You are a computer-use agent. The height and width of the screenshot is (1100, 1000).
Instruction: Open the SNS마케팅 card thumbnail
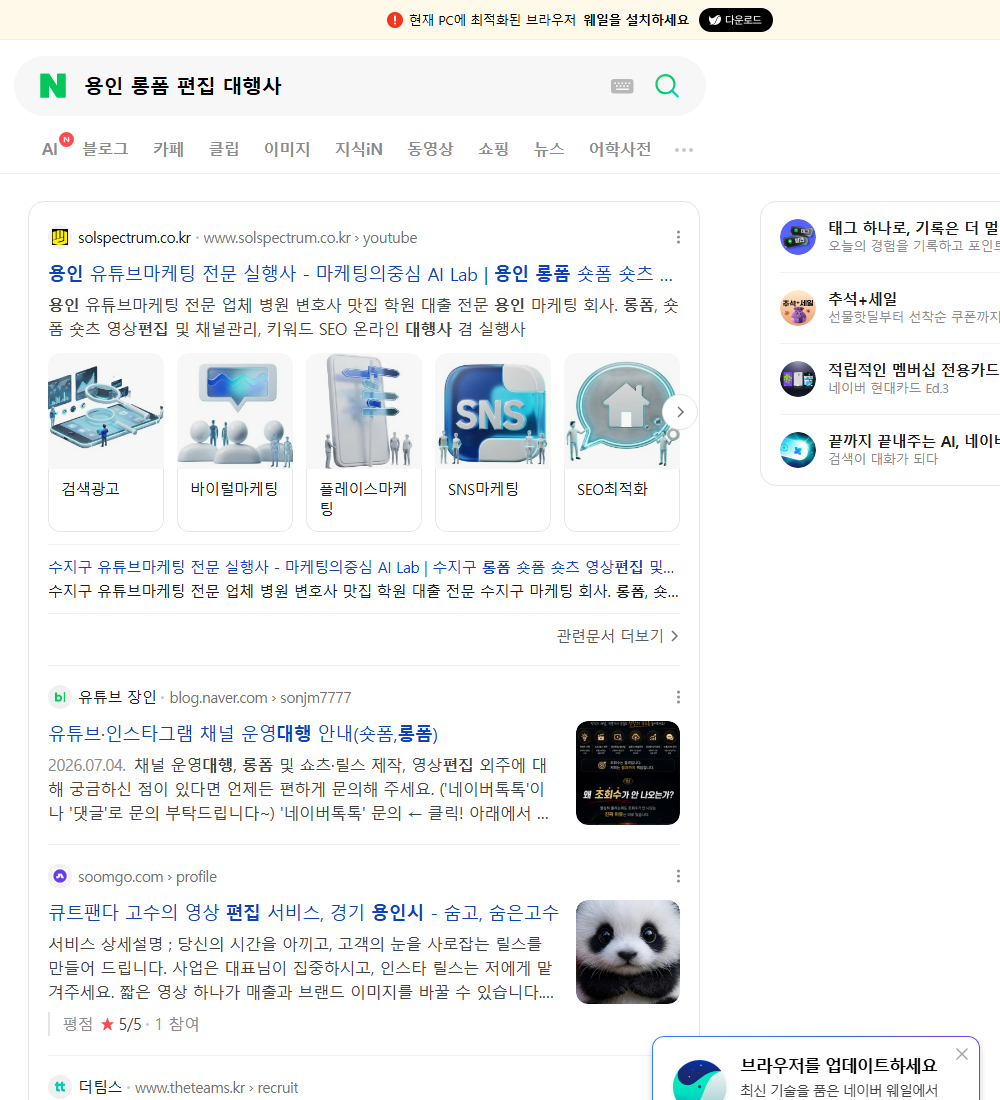pos(493,411)
